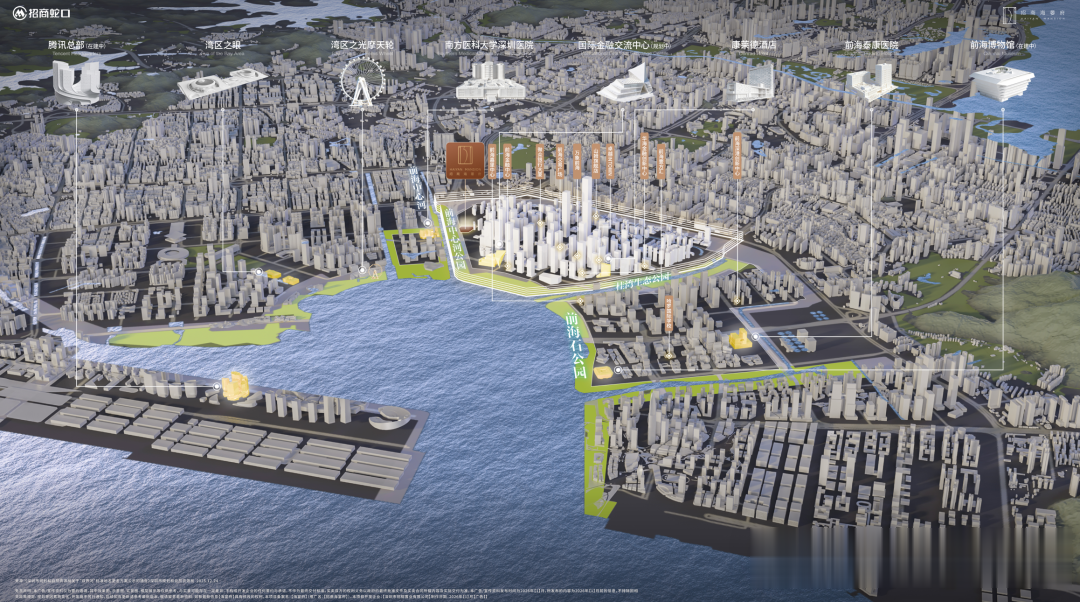Click the brown Haiyan Mansion logo badge
Screen dimensions: 1080x602
(465, 160)
